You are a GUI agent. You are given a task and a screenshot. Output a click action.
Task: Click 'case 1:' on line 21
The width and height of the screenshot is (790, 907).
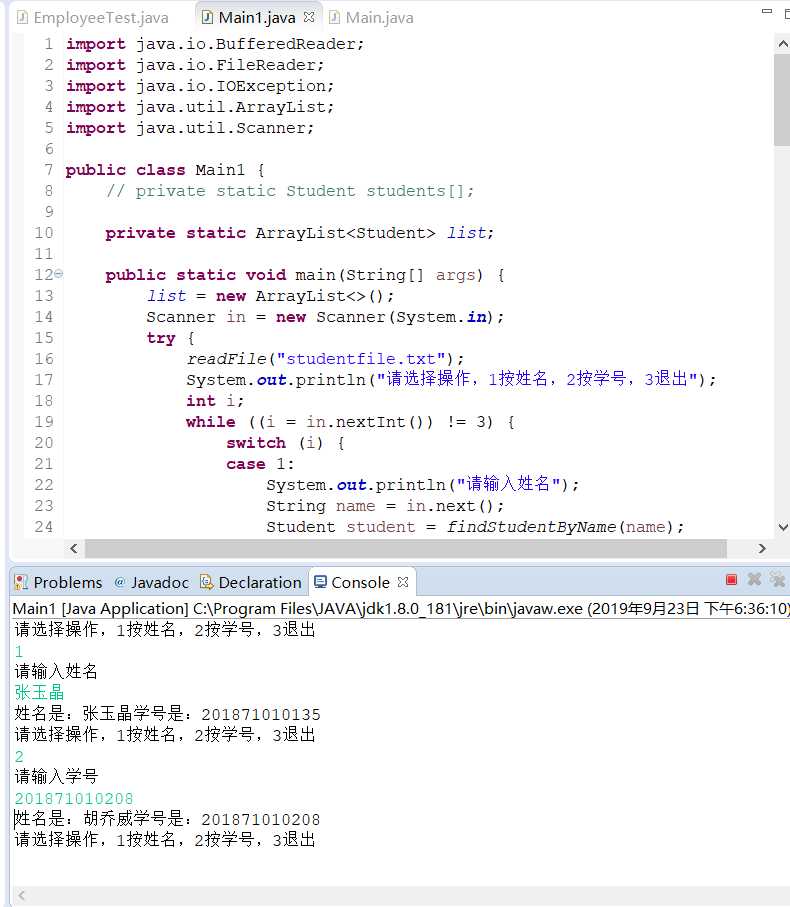[260, 464]
